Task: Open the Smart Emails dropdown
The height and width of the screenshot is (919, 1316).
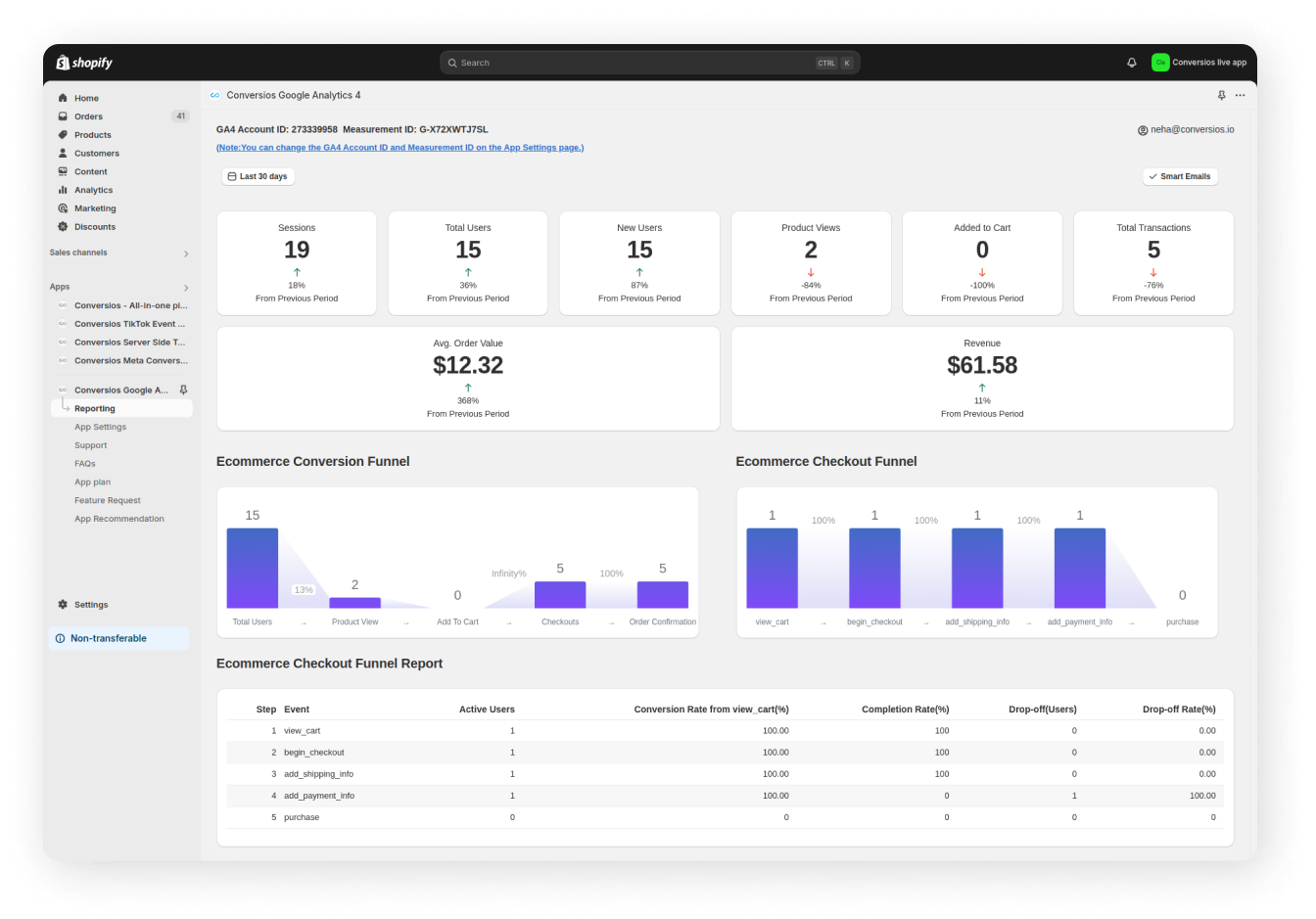Action: pyautogui.click(x=1180, y=177)
